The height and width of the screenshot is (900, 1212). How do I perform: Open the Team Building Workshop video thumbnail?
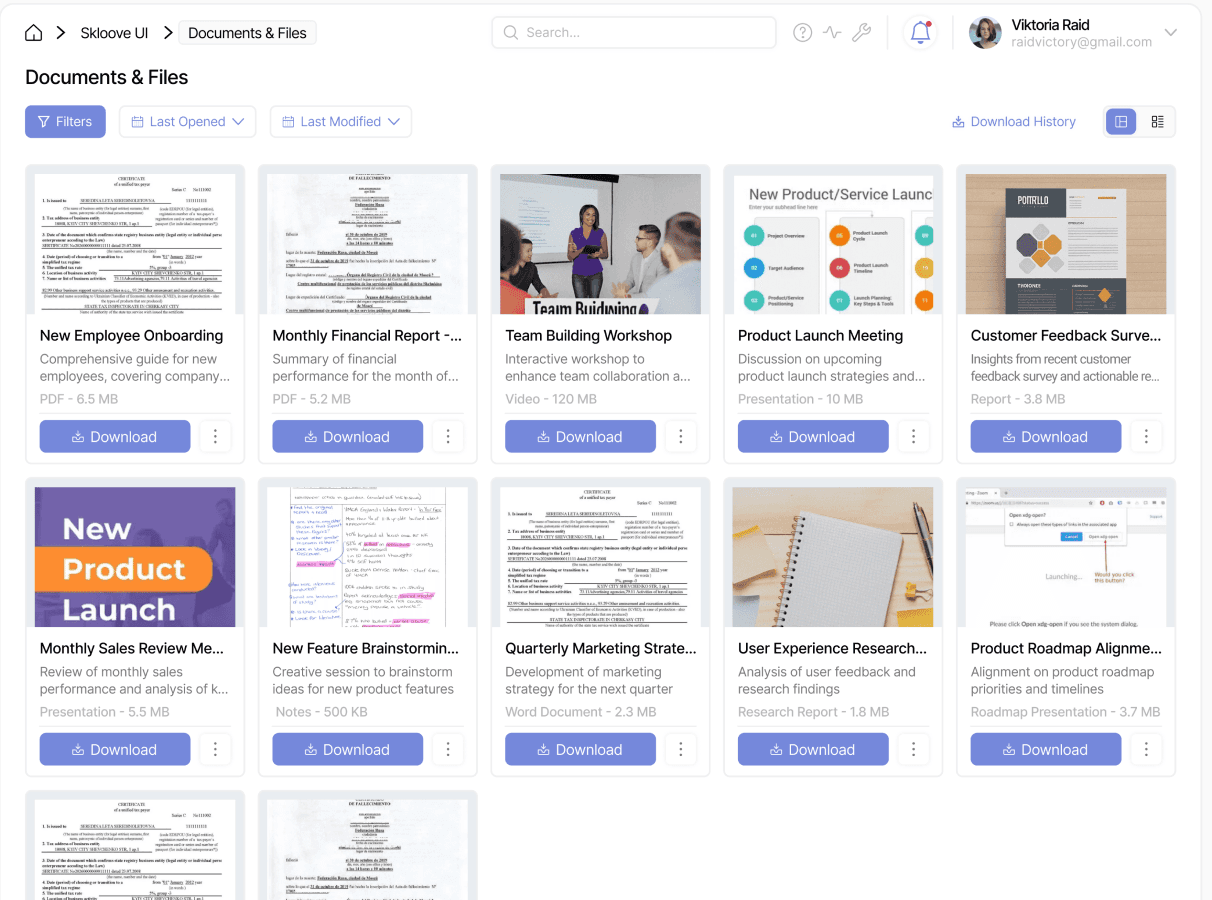pos(600,244)
